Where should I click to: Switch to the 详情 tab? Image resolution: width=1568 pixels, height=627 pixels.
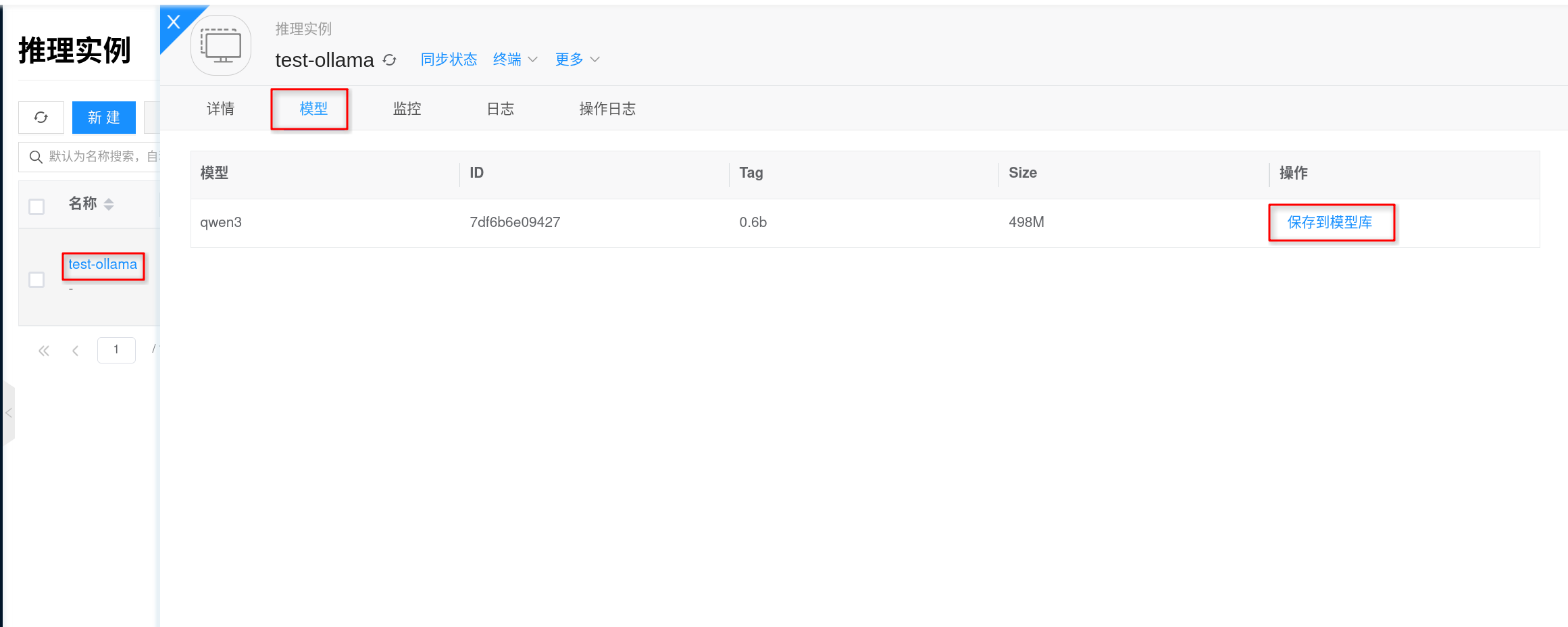coord(220,109)
